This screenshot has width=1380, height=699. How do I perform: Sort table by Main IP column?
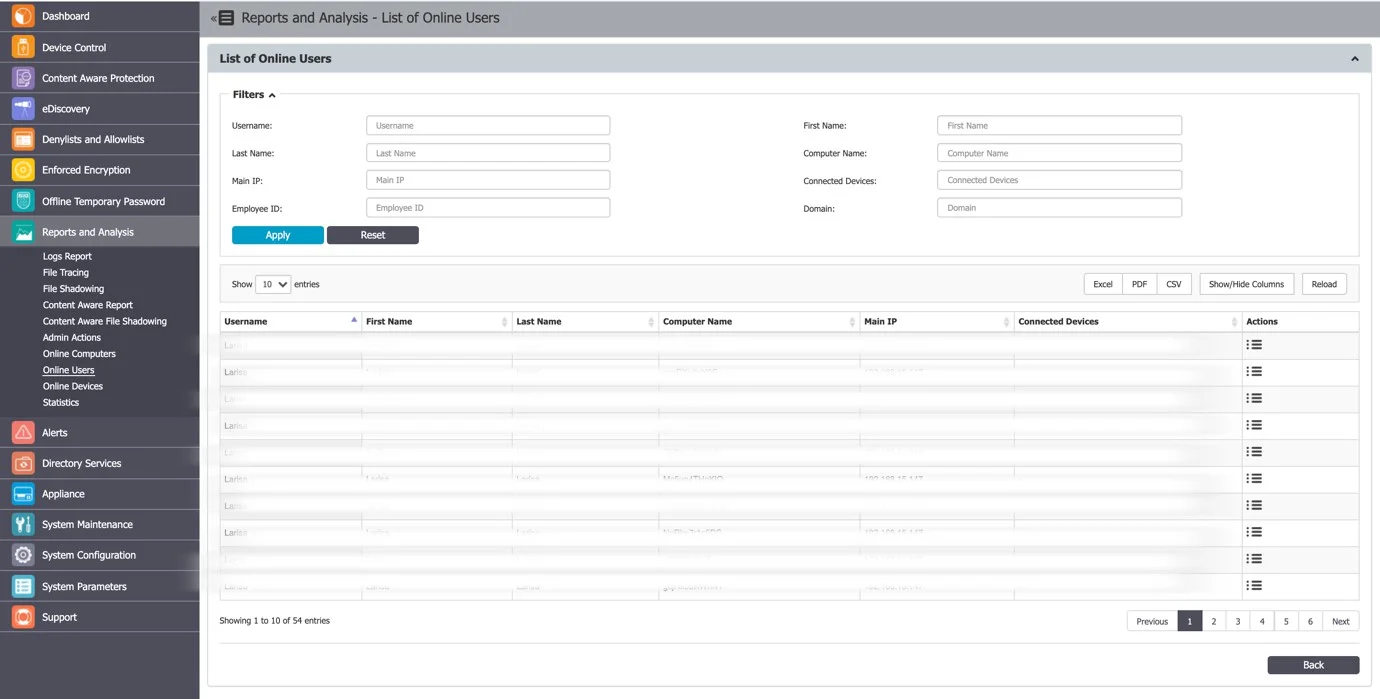[937, 321]
